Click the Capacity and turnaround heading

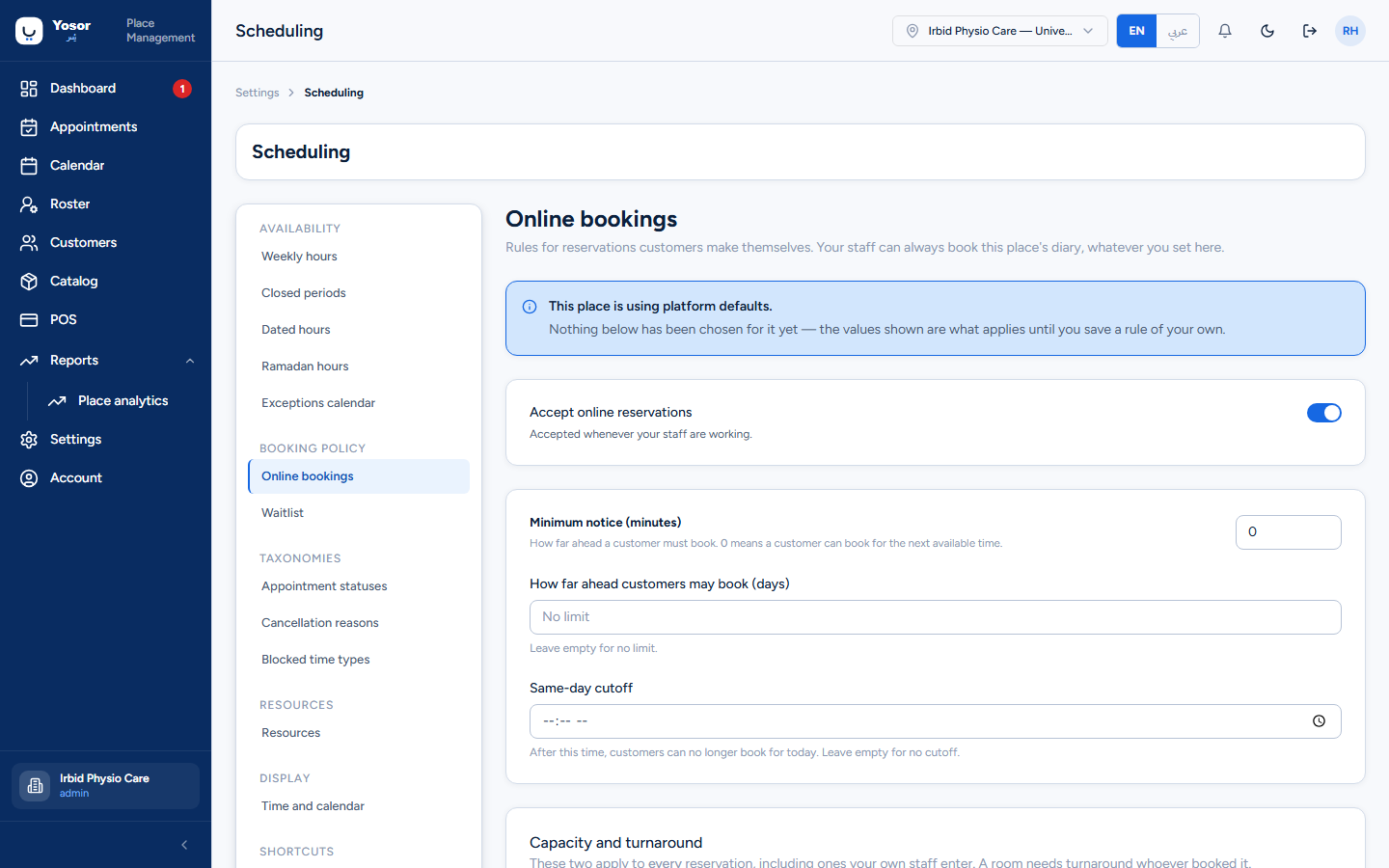coord(615,843)
